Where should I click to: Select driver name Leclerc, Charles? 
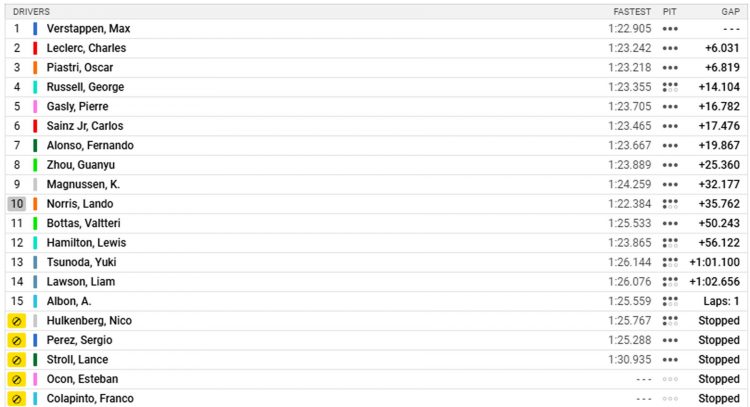click(86, 48)
